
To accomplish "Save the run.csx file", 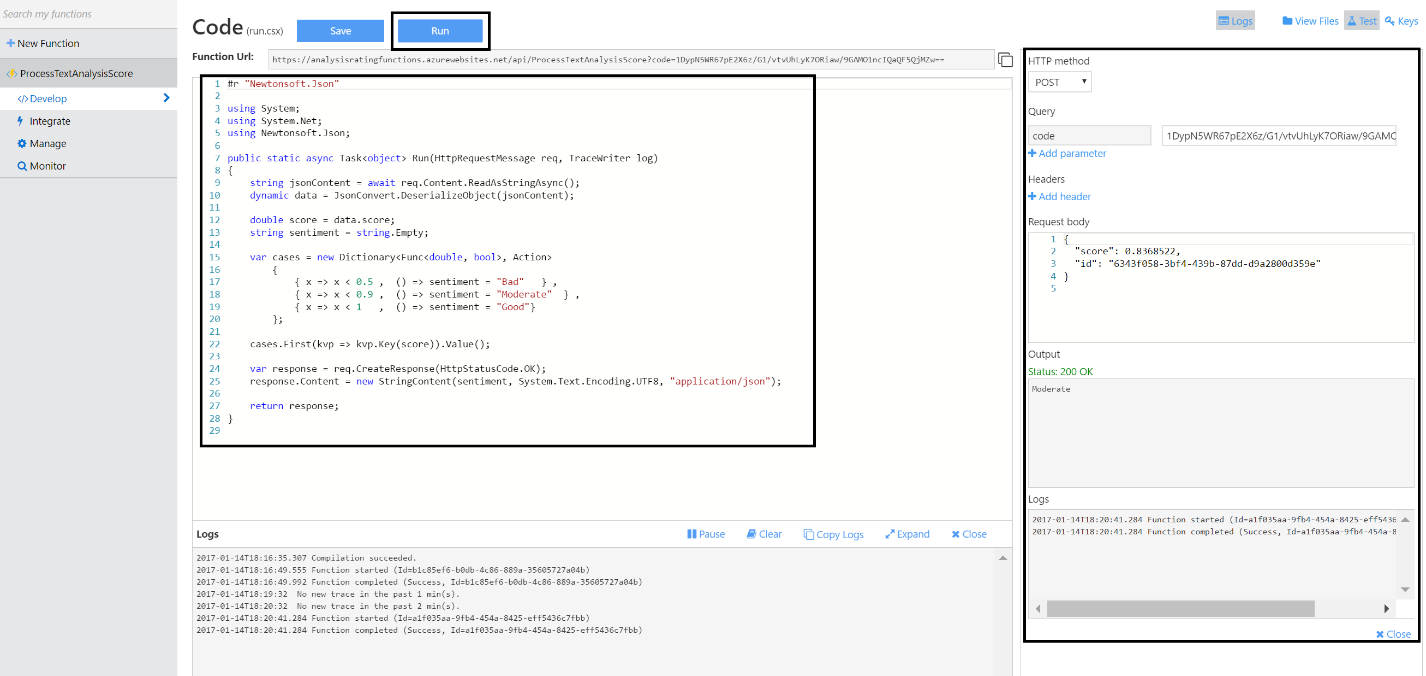I will pos(340,30).
